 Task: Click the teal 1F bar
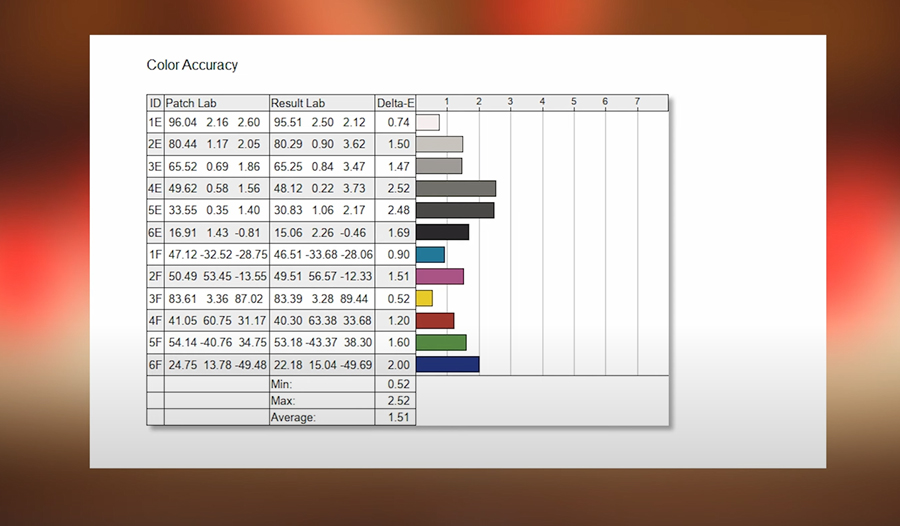pyautogui.click(x=430, y=254)
